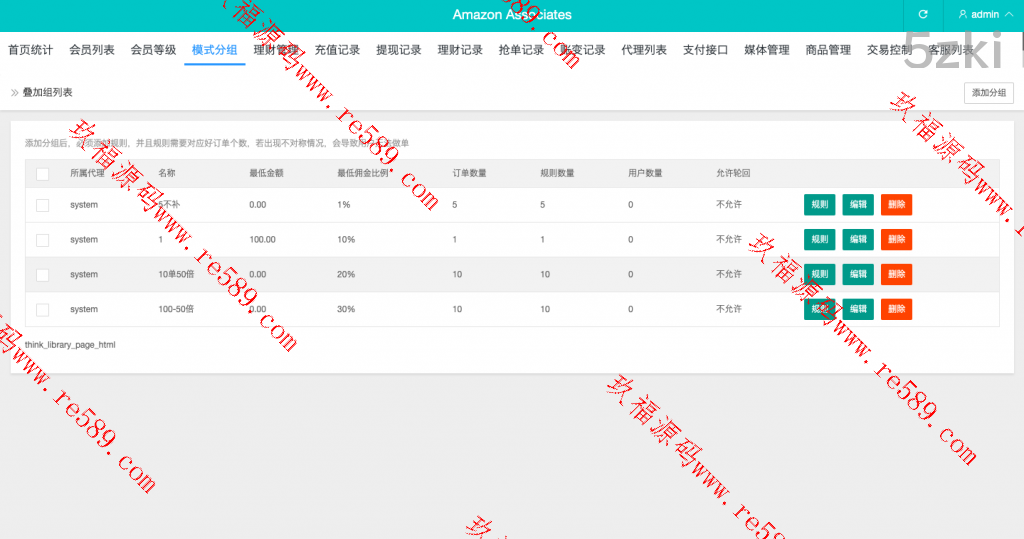1024x539 pixels.
Task: Select the 代理列表 tab
Action: pos(644,50)
